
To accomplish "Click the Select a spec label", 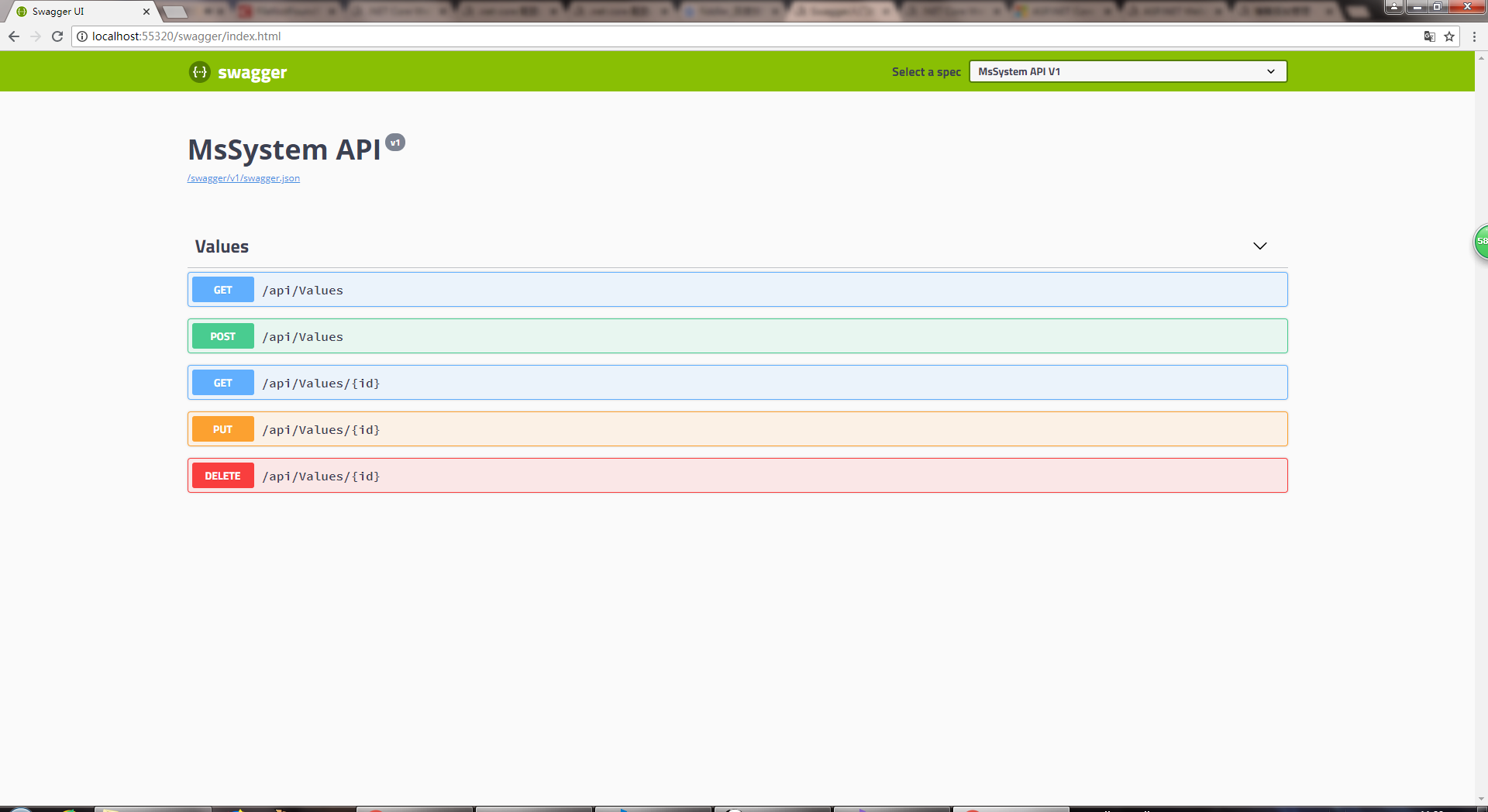I will click(x=926, y=72).
